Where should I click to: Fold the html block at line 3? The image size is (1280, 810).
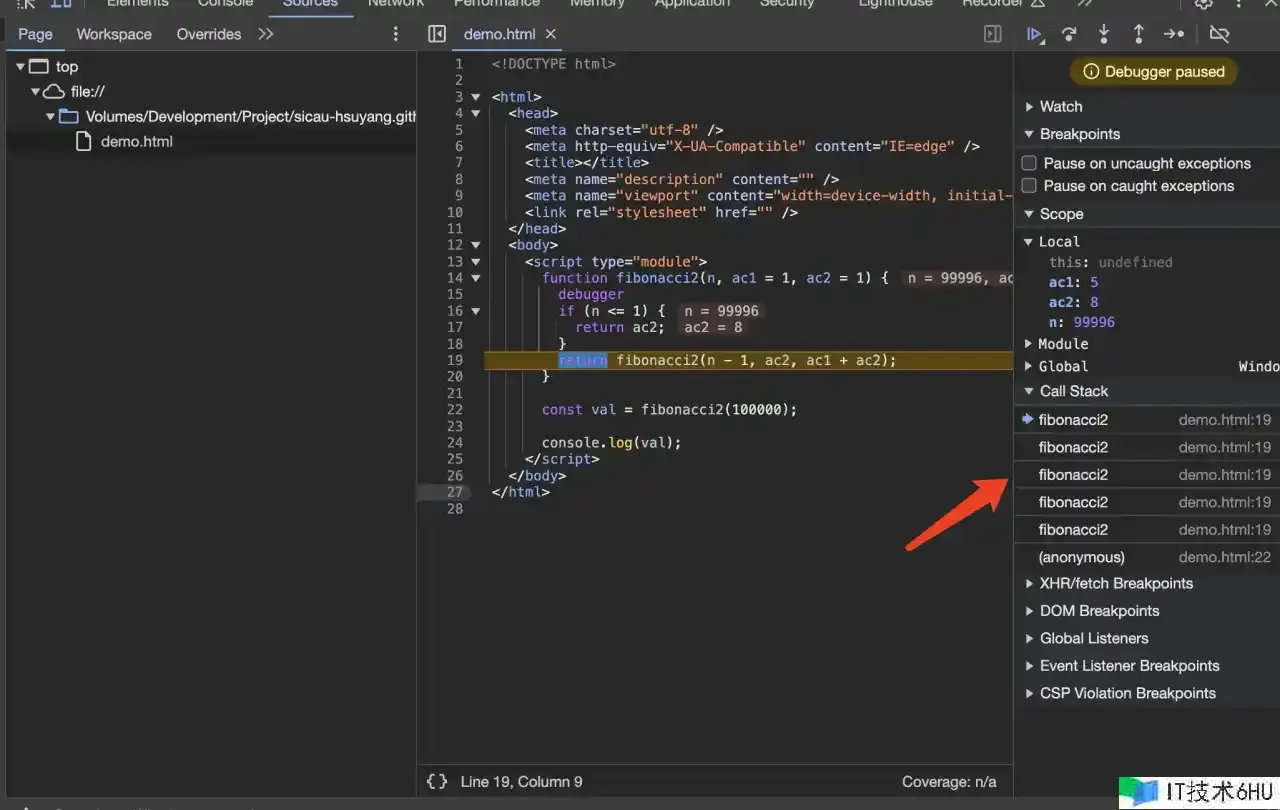click(475, 97)
